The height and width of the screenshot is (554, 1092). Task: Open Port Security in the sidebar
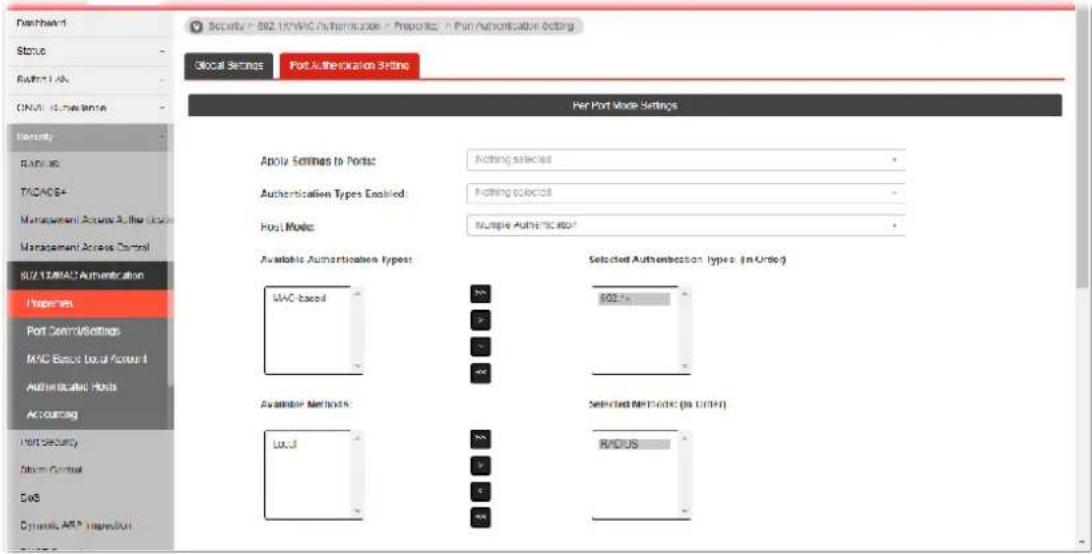point(89,442)
